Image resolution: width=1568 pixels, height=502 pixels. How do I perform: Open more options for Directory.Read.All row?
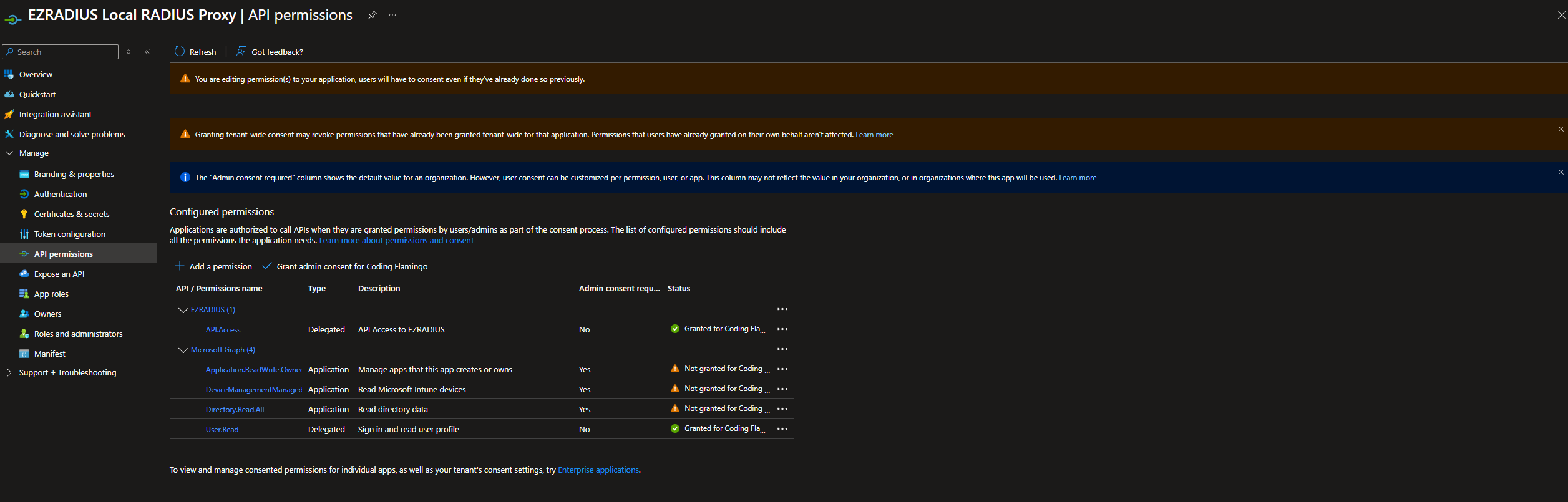click(782, 408)
